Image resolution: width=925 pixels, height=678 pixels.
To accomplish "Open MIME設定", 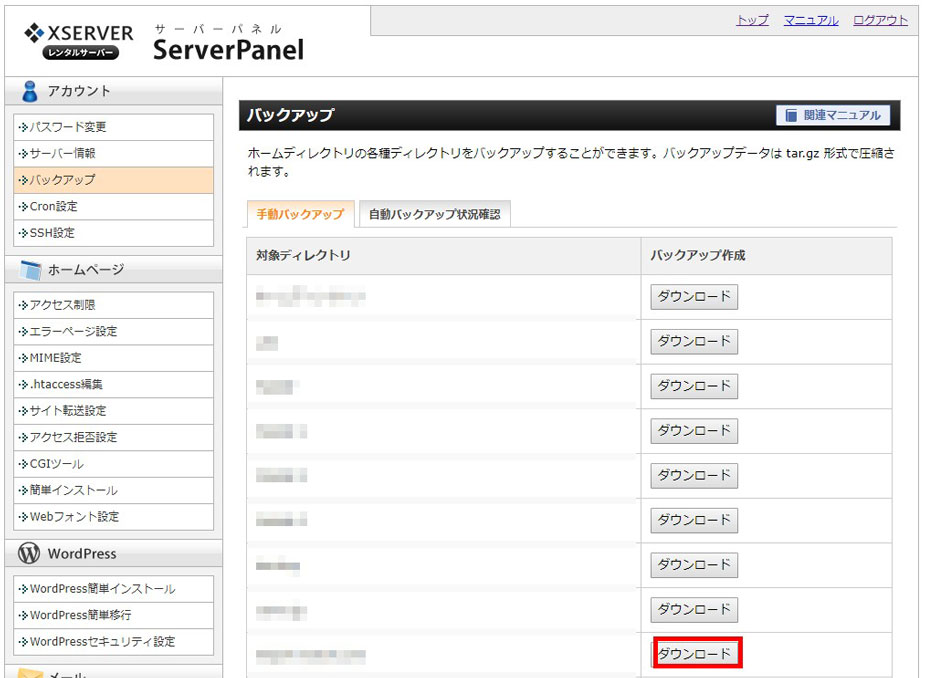I will pos(113,358).
